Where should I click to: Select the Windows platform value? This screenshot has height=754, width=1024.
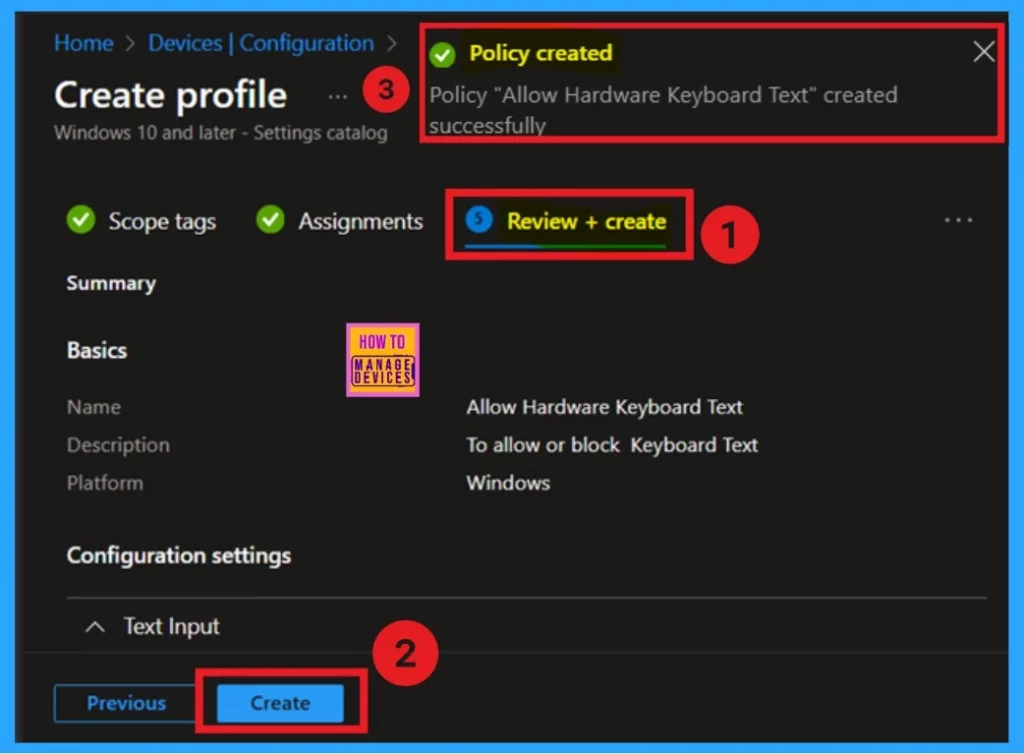pos(508,483)
